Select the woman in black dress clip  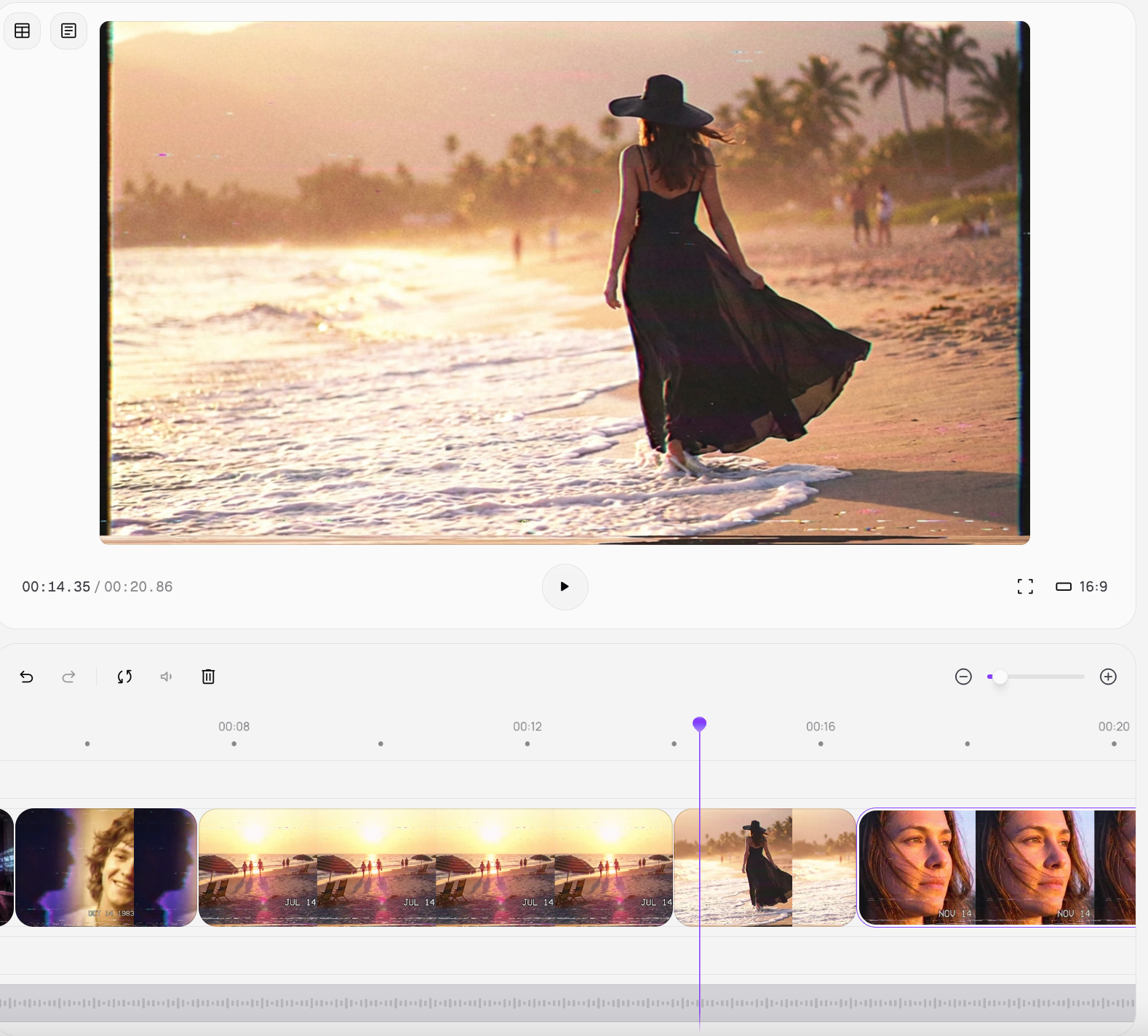pos(765,867)
